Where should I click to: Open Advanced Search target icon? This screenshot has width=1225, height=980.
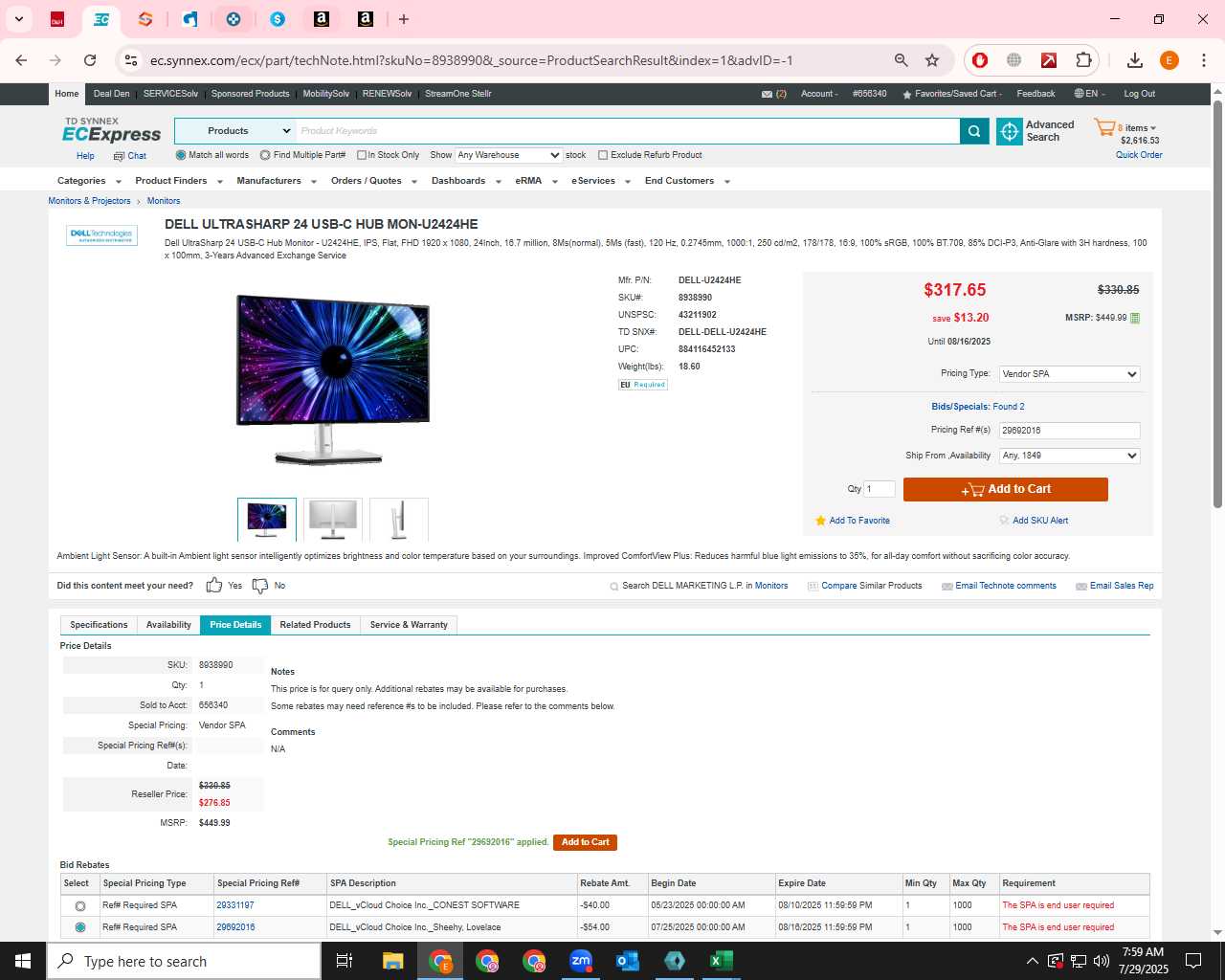pyautogui.click(x=1010, y=131)
